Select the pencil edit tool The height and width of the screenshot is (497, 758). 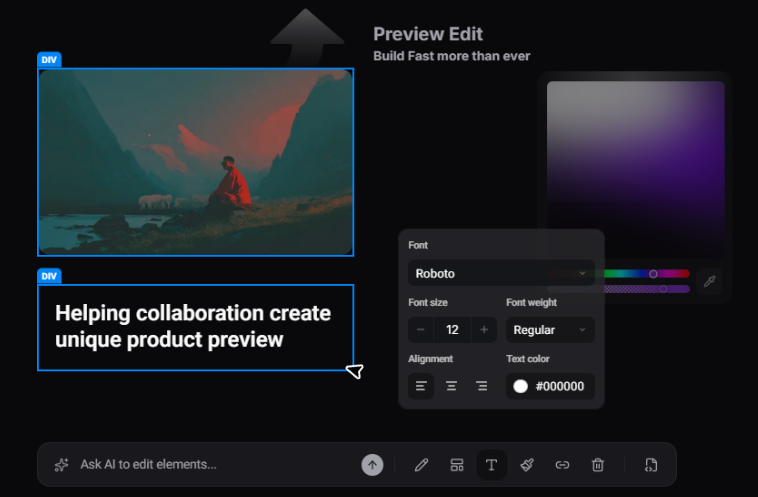click(x=422, y=465)
